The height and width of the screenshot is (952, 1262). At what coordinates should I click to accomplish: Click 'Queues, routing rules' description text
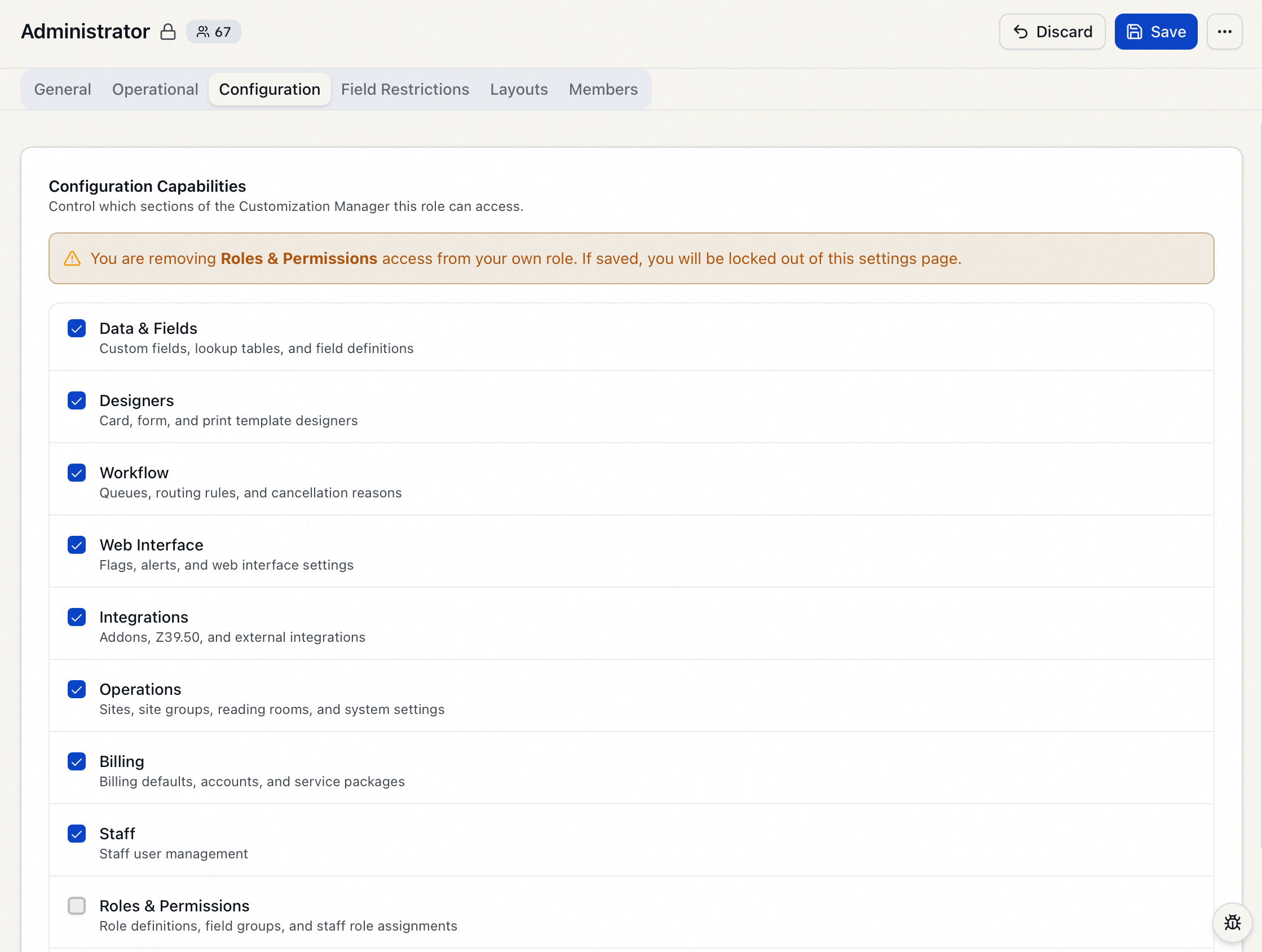point(250,492)
